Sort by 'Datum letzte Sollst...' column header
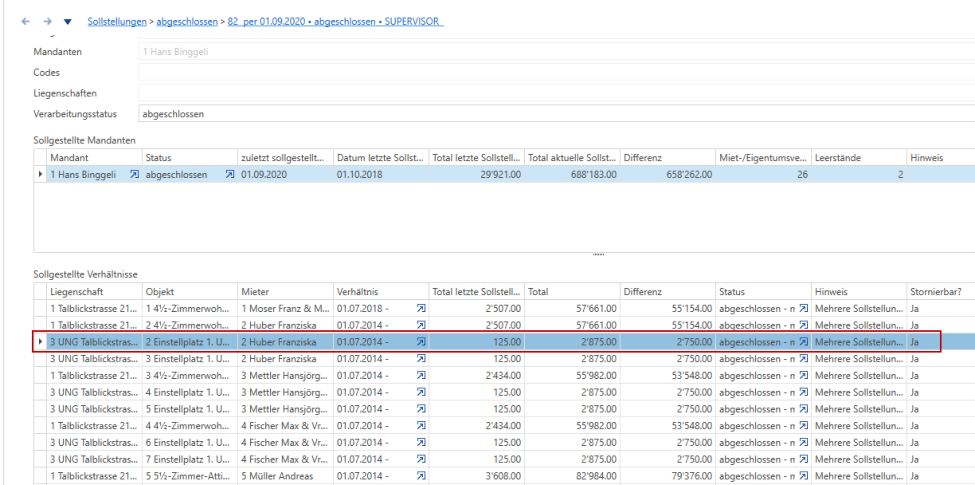975x485 pixels. tap(381, 158)
